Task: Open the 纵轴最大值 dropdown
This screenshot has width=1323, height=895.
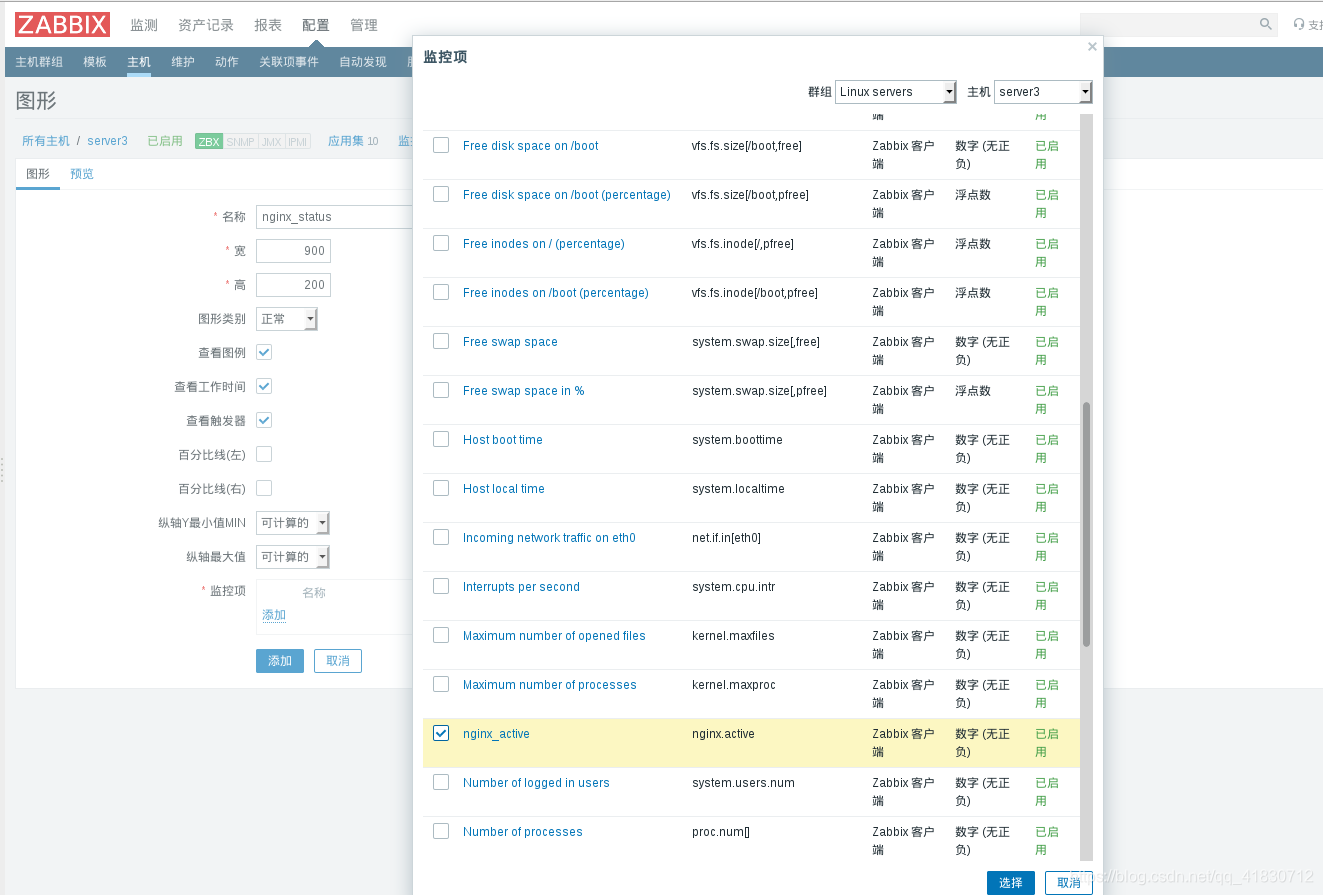Action: click(293, 557)
